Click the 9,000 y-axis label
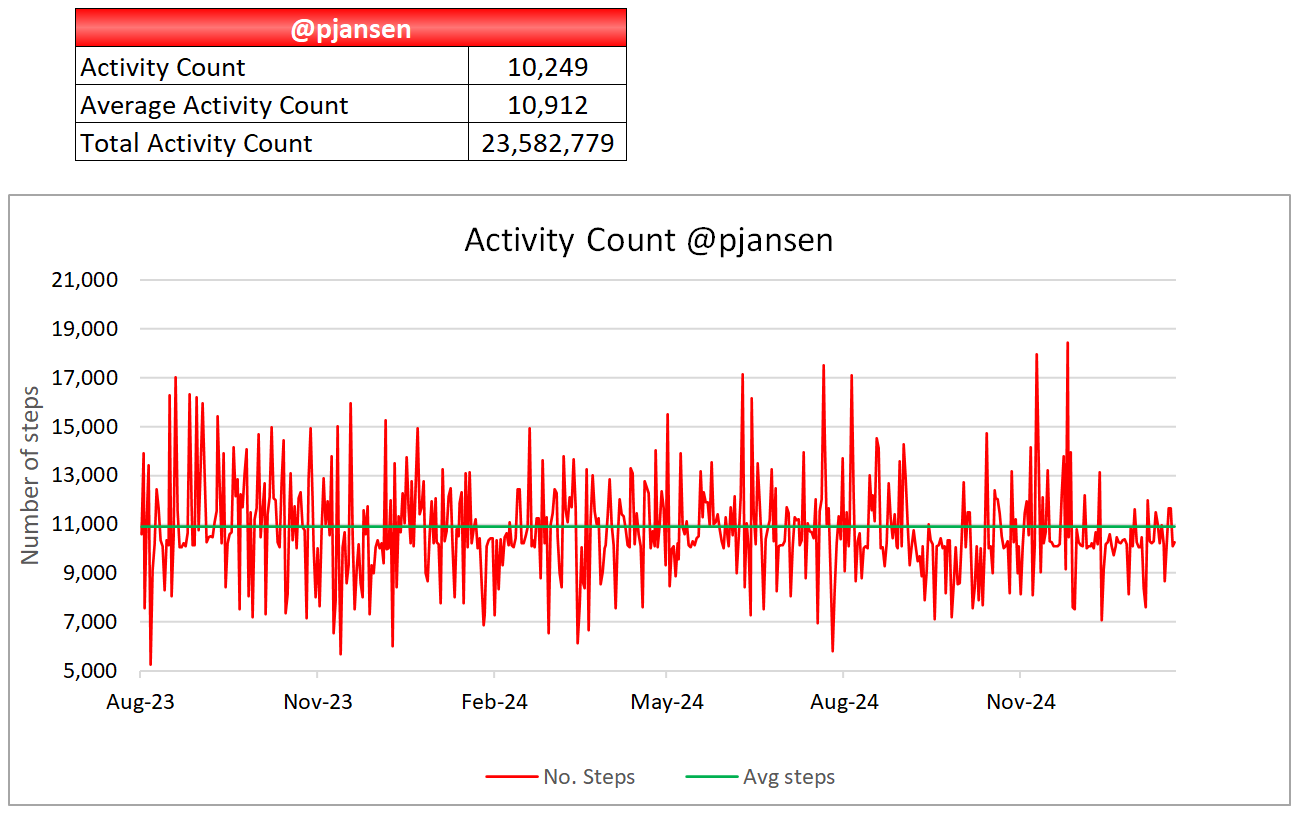 [x=91, y=573]
